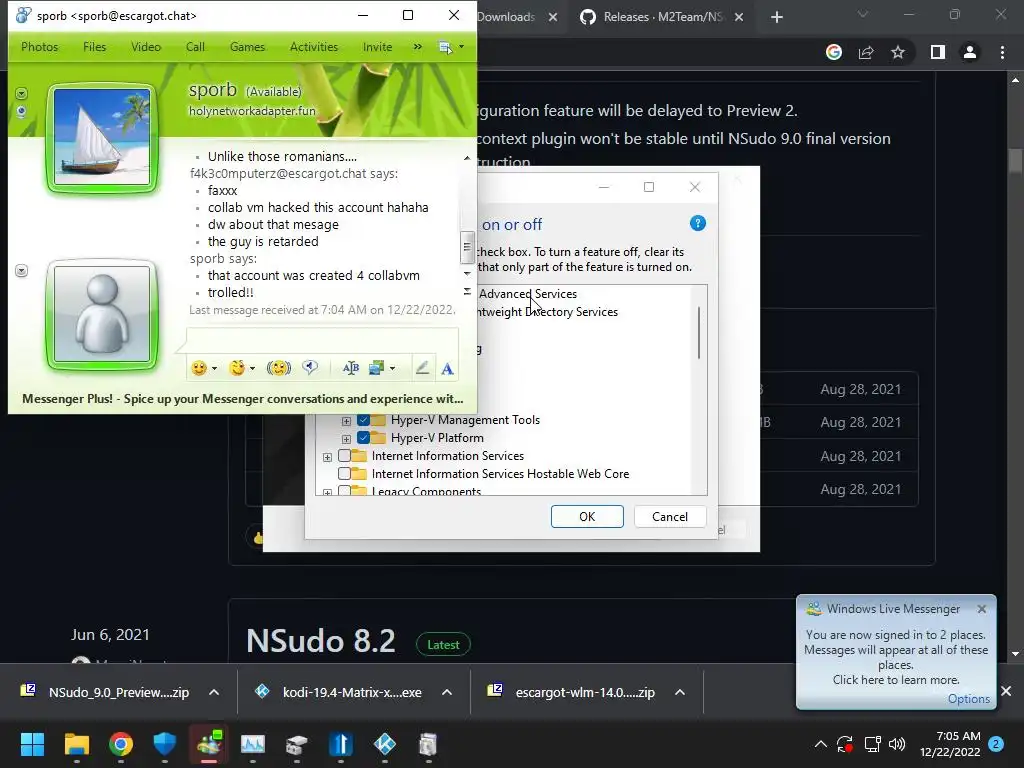Switch to Releases M2Team/NSudo Chrome tab
The image size is (1024, 768).
click(x=662, y=17)
